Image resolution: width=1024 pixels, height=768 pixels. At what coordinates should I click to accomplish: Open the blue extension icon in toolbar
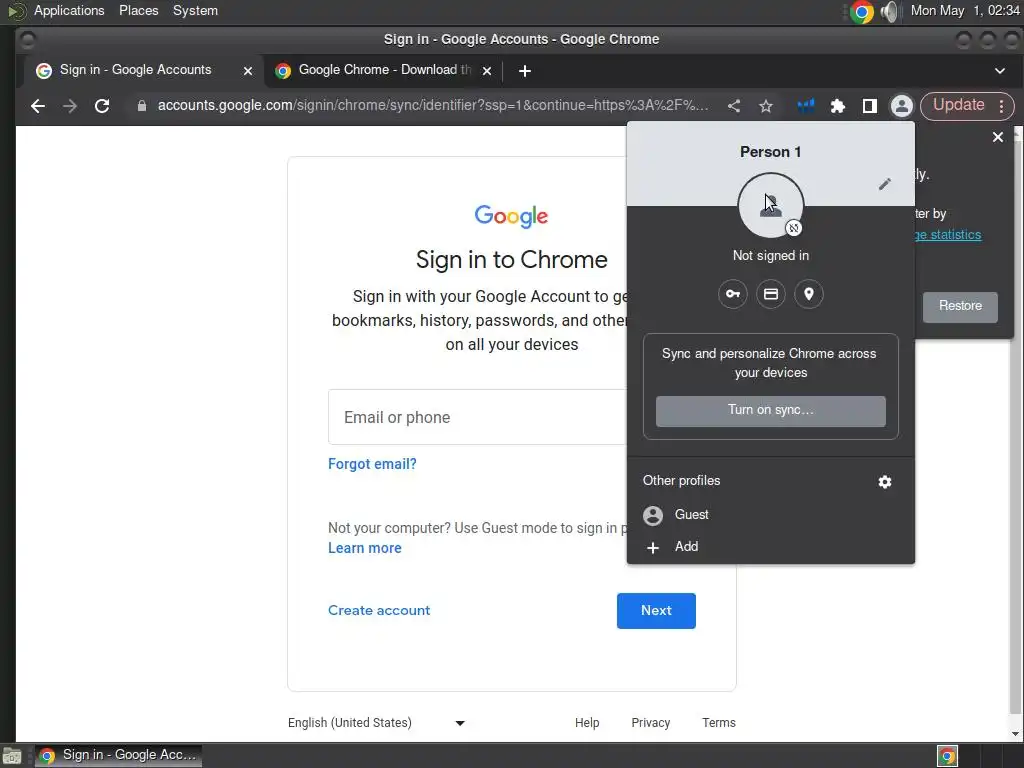click(805, 106)
